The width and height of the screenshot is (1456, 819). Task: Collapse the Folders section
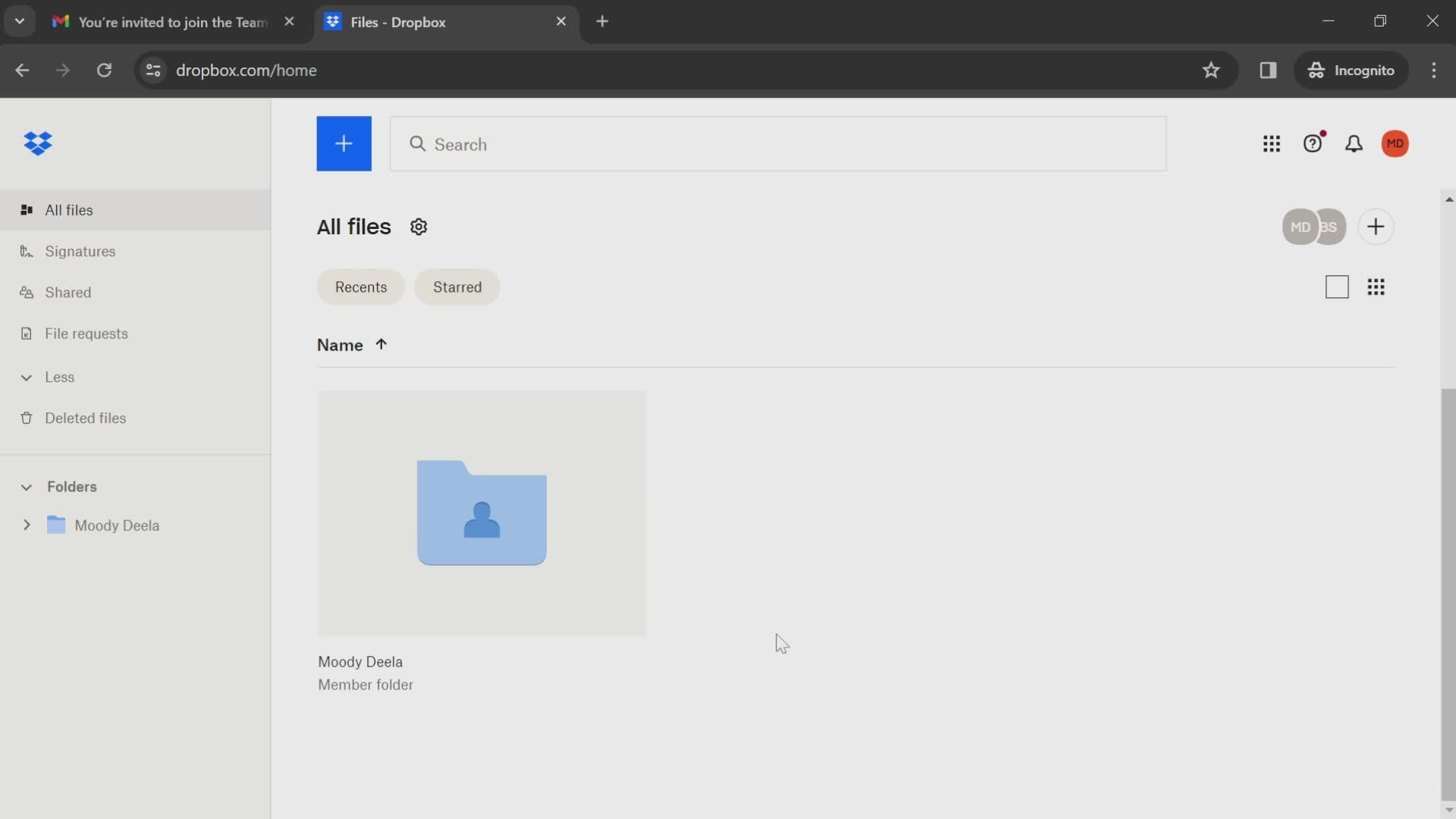(27, 487)
